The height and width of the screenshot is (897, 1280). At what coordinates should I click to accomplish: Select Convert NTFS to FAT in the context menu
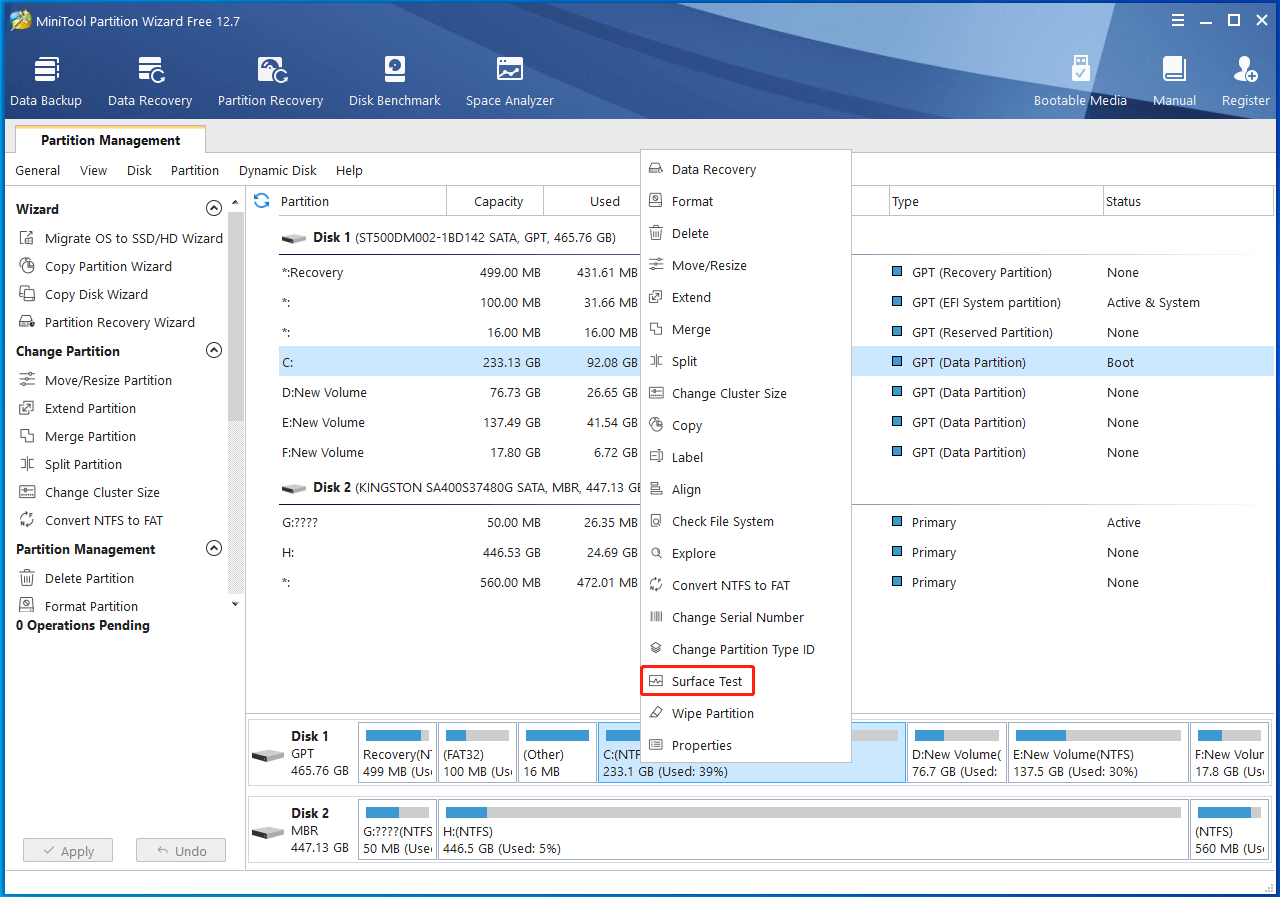pyautogui.click(x=745, y=585)
